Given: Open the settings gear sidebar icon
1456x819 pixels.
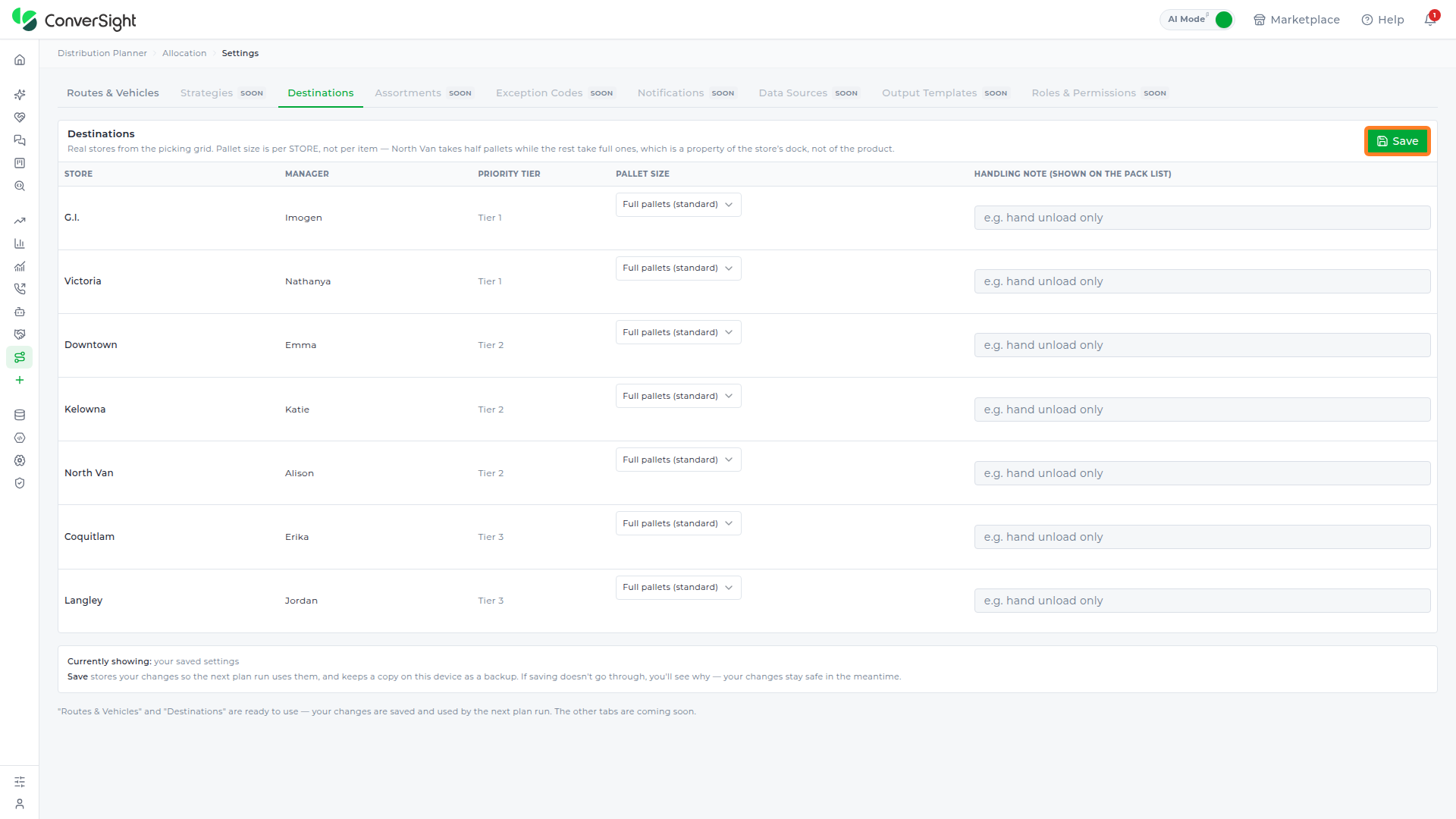Looking at the screenshot, I should click(x=20, y=460).
